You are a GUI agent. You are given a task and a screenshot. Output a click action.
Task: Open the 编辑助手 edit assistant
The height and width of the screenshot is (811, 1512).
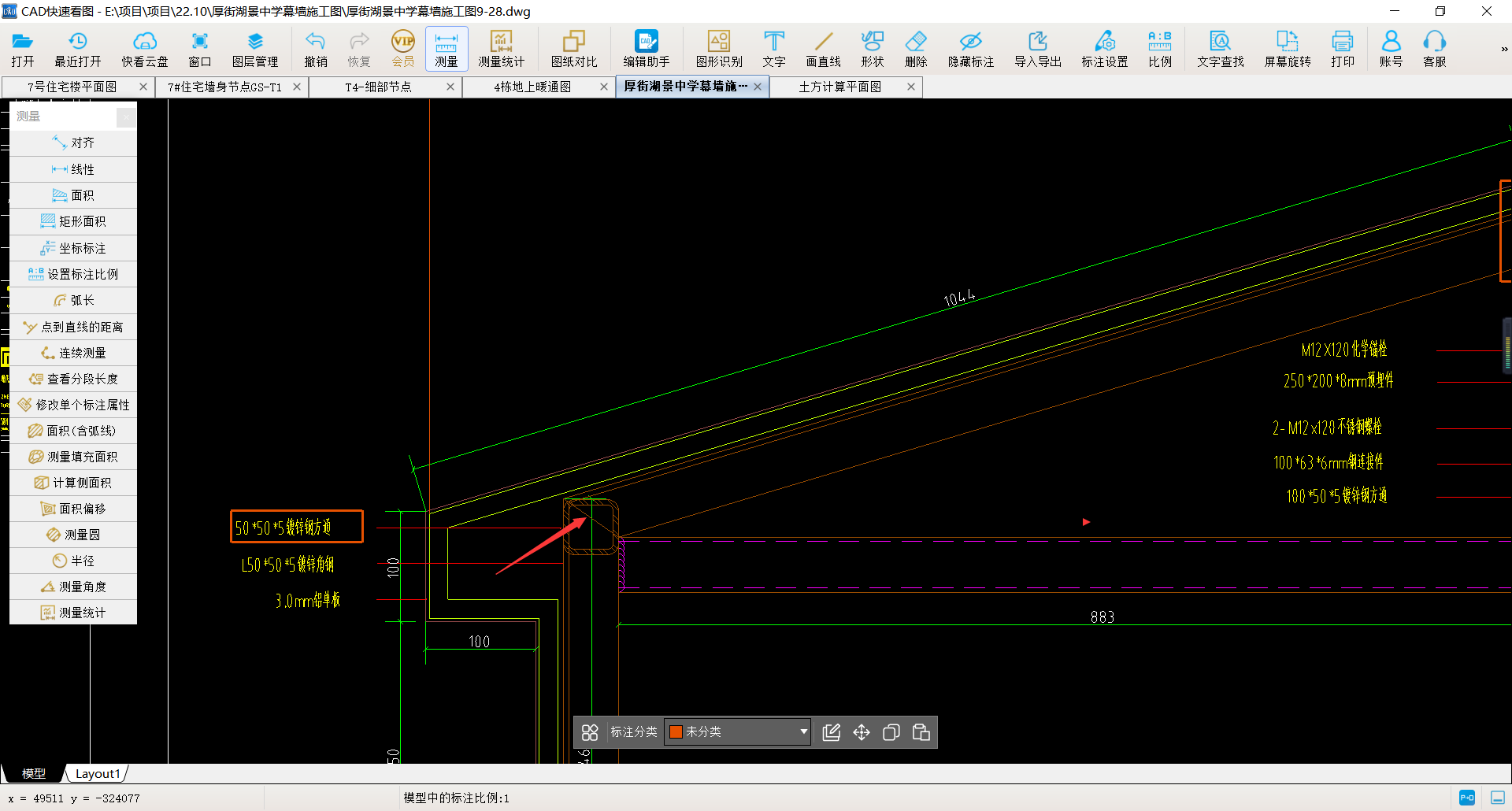646,49
